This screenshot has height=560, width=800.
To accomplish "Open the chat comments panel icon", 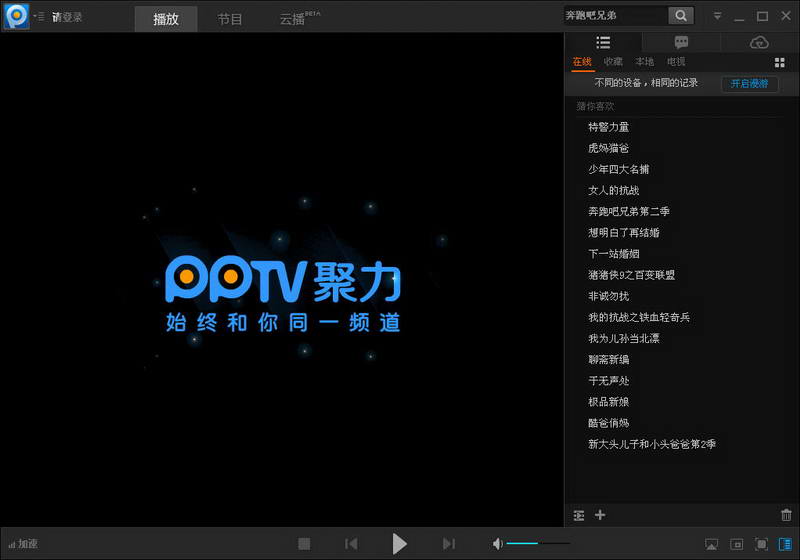I will (681, 42).
